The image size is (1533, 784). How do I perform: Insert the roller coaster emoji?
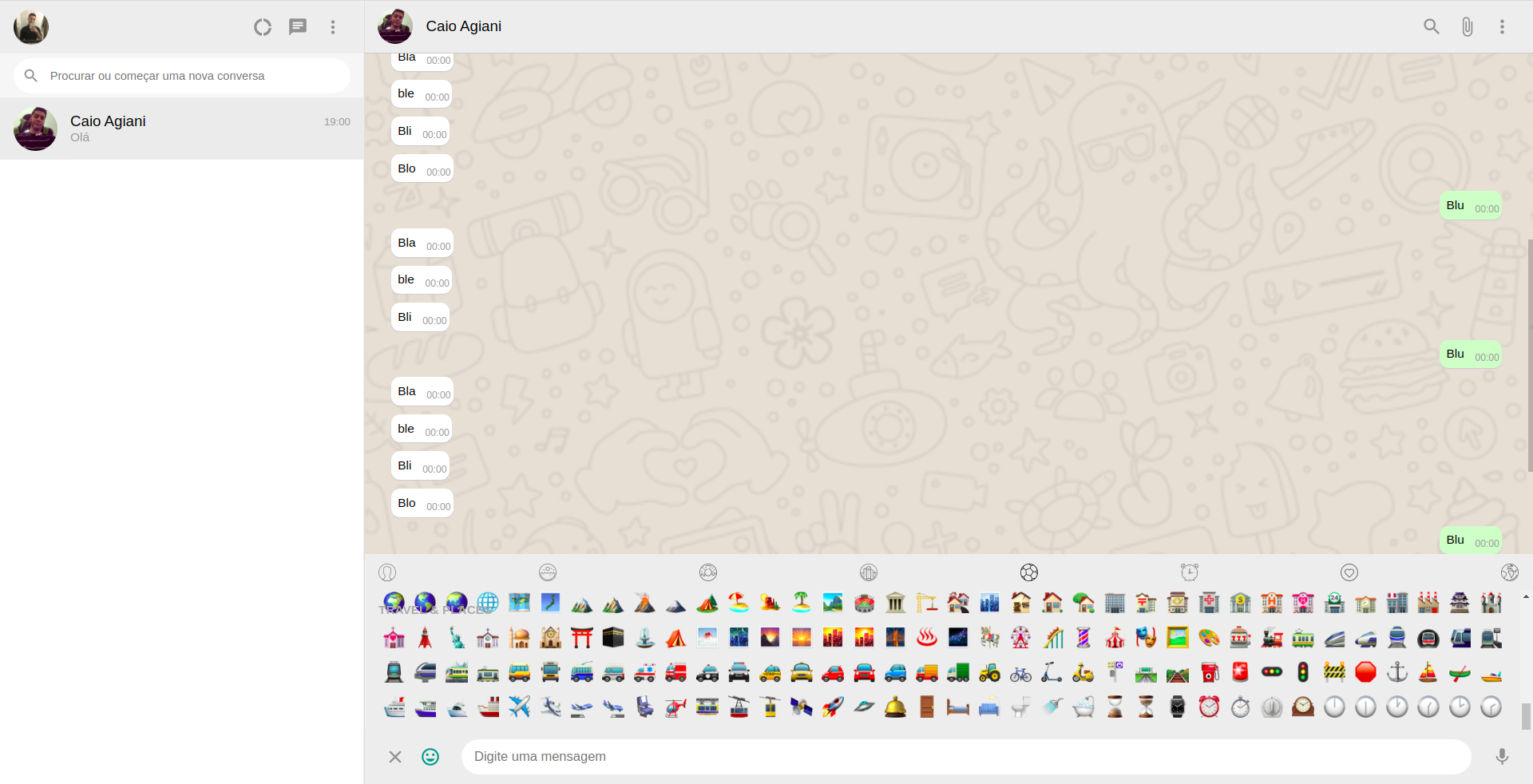(x=1052, y=637)
